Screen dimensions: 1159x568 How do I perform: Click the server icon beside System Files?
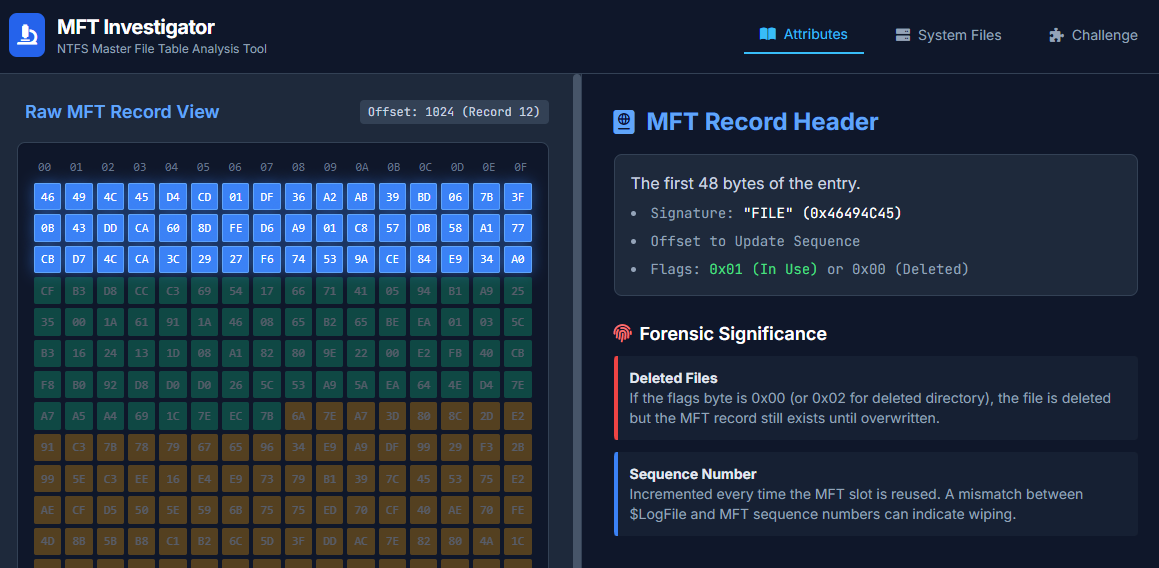(903, 35)
